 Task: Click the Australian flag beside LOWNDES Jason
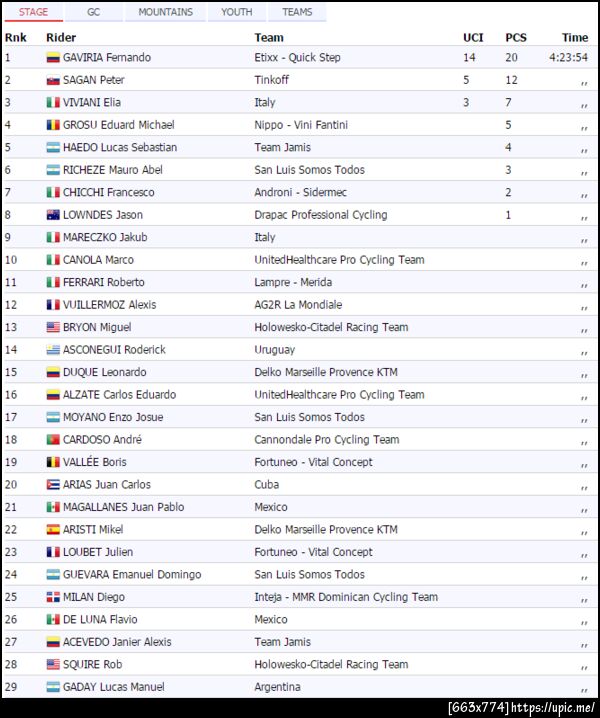click(53, 215)
